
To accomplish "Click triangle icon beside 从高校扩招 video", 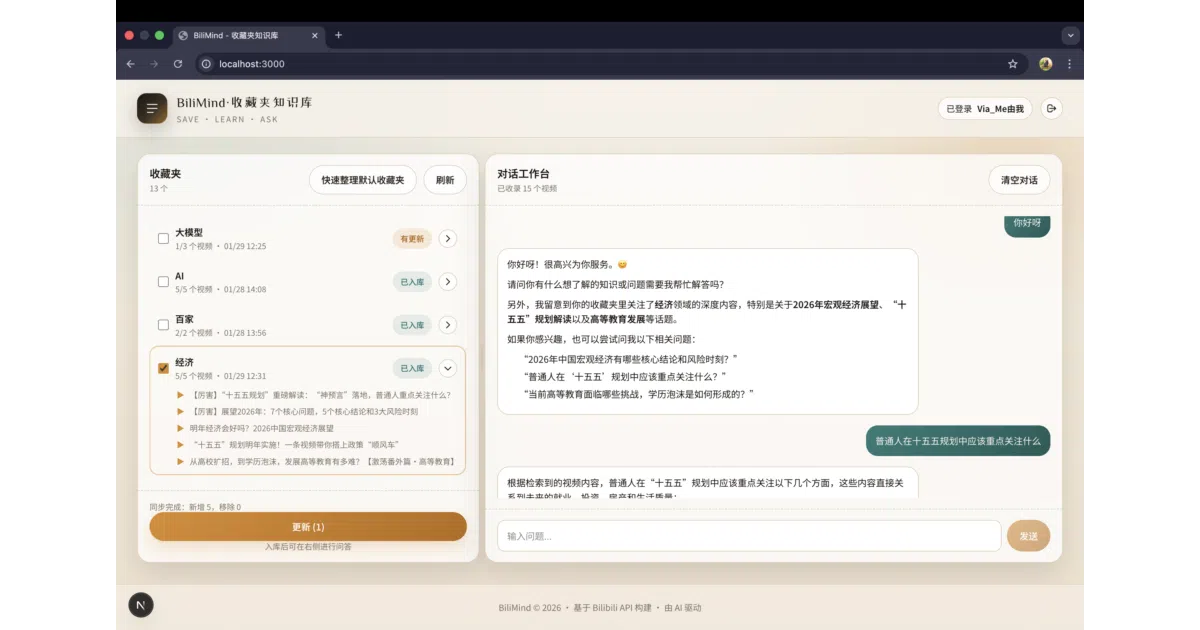I will [181, 462].
